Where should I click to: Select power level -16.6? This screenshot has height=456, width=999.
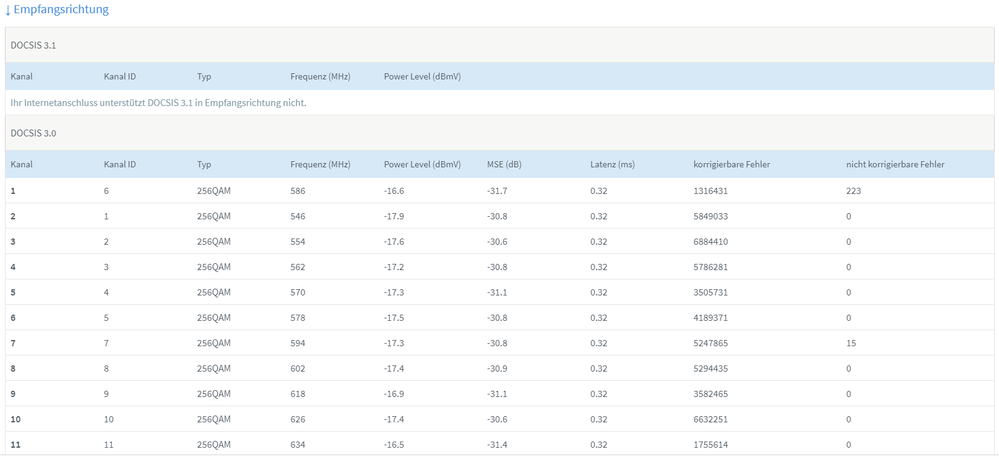(394, 190)
